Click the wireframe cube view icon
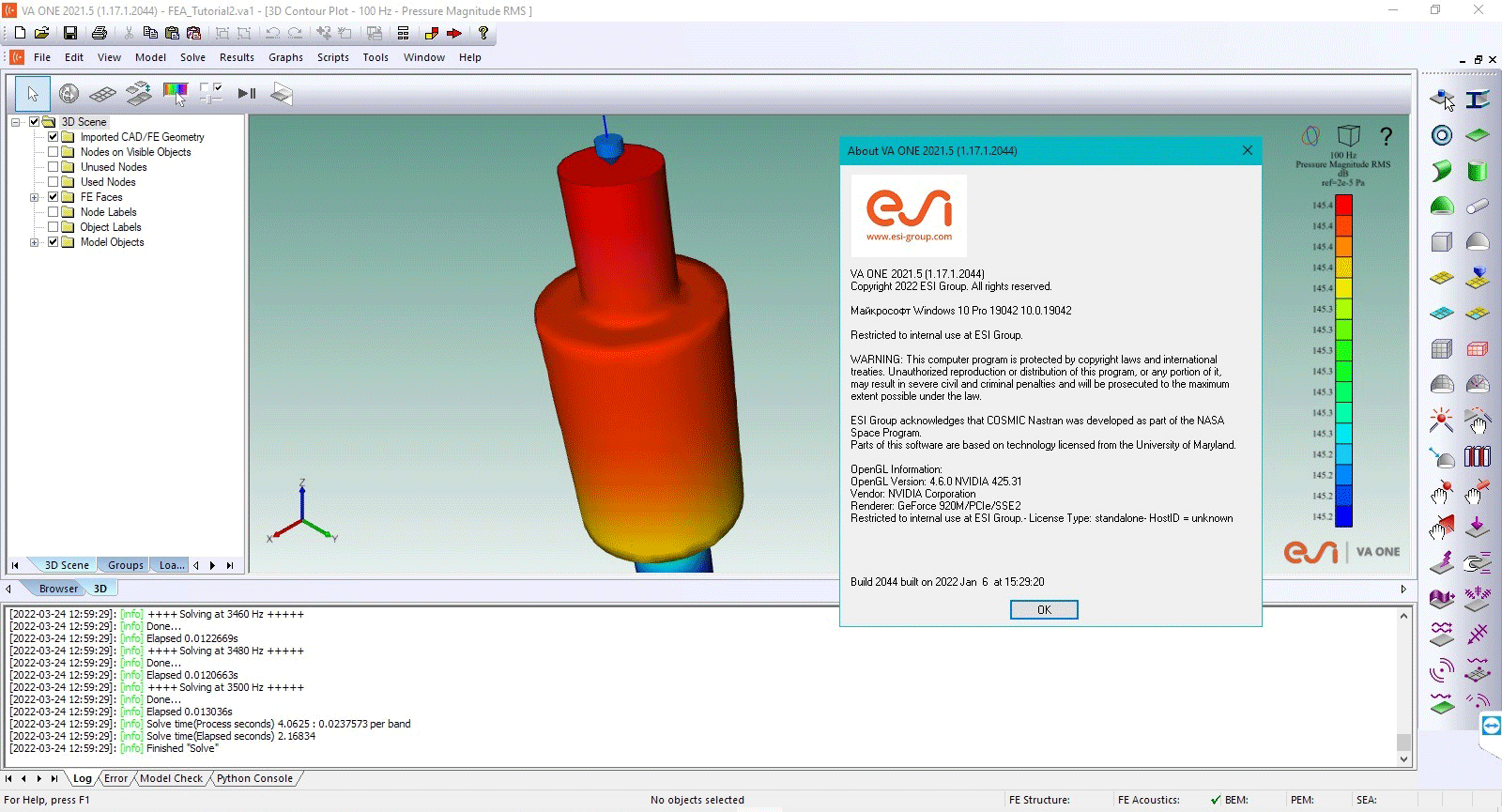Viewport: 1502px width, 812px height. [1348, 135]
